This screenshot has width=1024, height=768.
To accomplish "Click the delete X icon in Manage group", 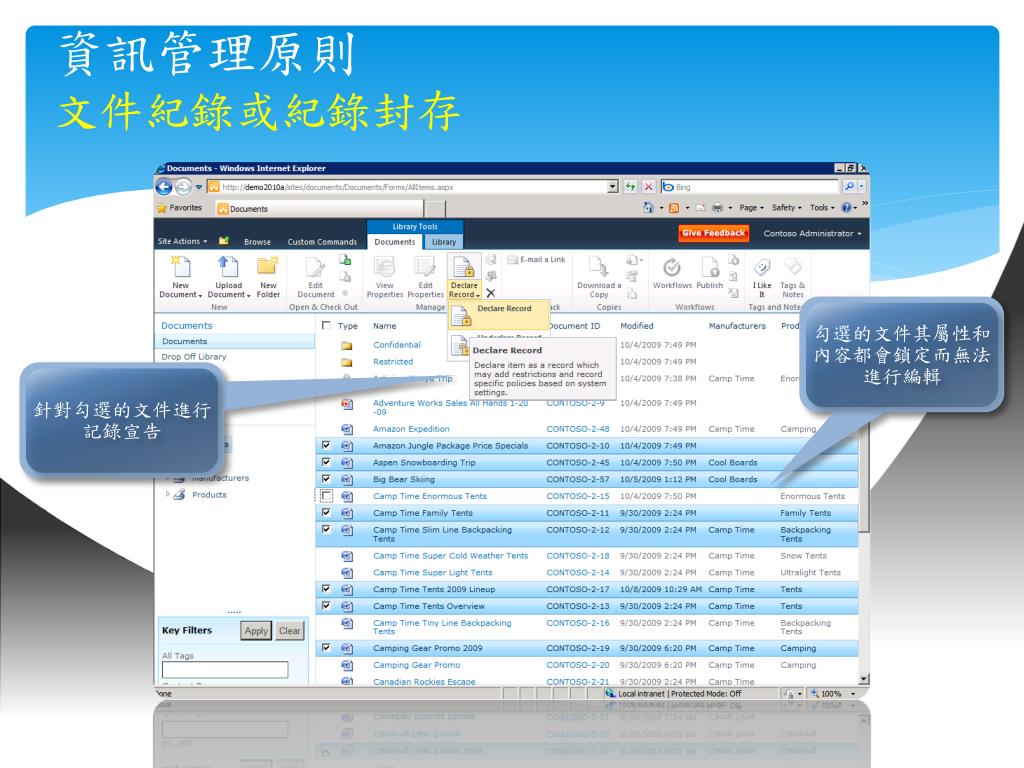I will tap(490, 293).
